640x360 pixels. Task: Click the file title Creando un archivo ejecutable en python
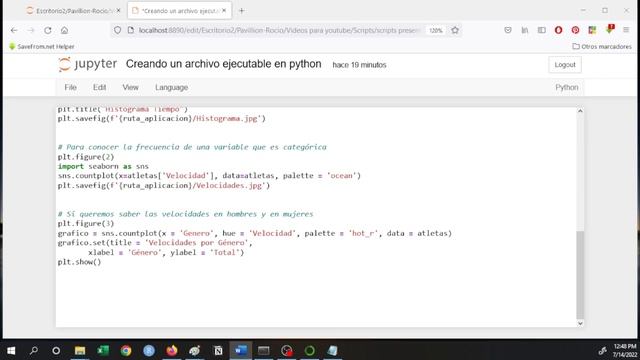(x=224, y=64)
